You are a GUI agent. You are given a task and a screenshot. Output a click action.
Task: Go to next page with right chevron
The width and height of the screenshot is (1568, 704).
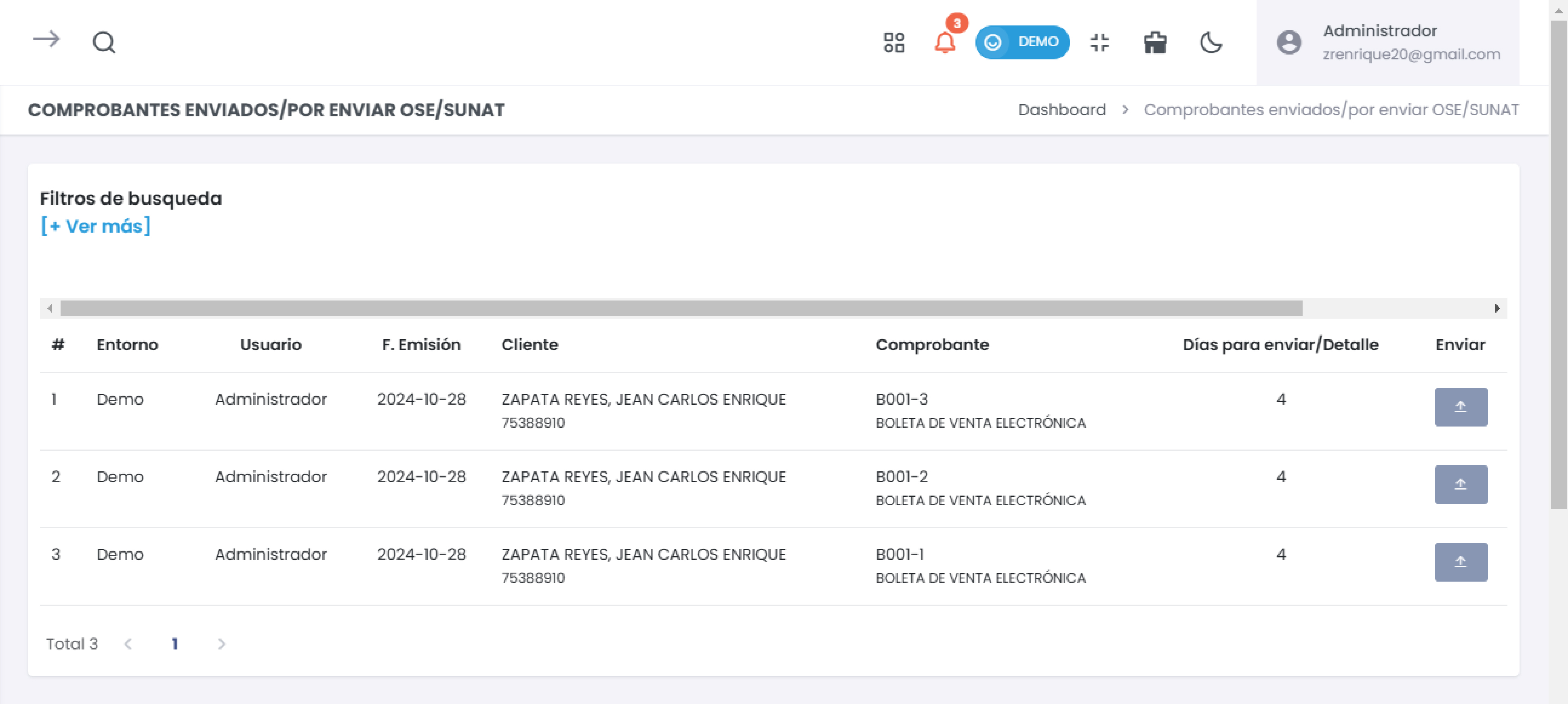(222, 644)
